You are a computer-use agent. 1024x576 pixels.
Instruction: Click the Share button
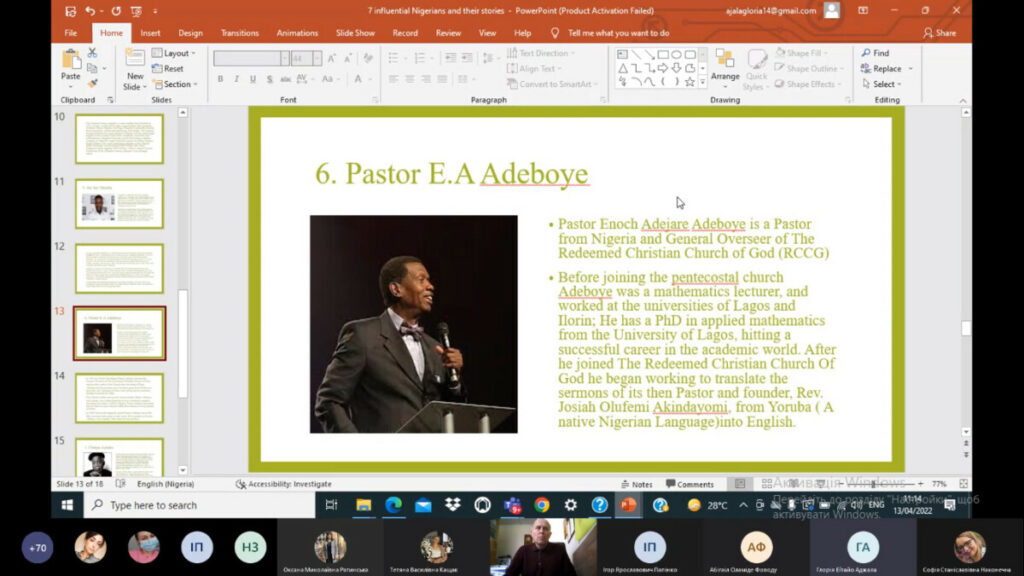coord(939,33)
